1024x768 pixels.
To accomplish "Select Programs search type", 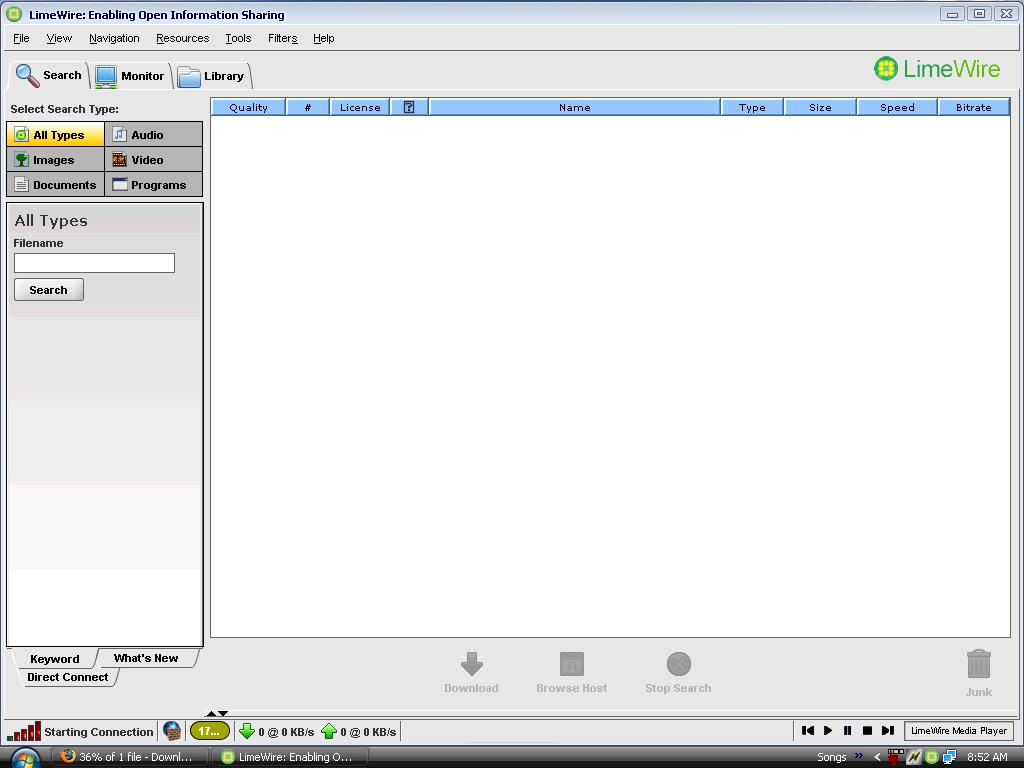I will coord(153,184).
